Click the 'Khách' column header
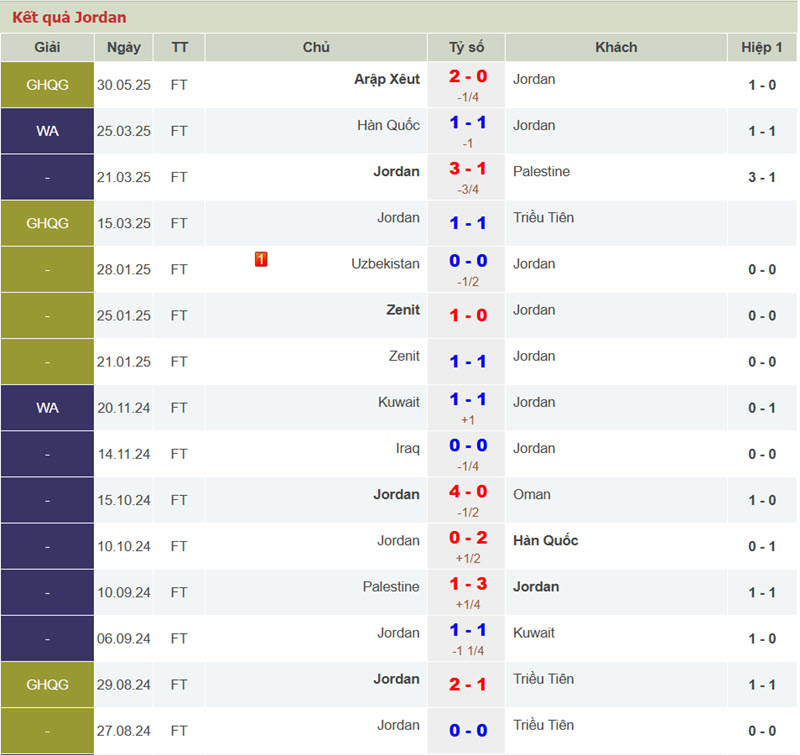The width and height of the screenshot is (800, 755). (x=616, y=47)
